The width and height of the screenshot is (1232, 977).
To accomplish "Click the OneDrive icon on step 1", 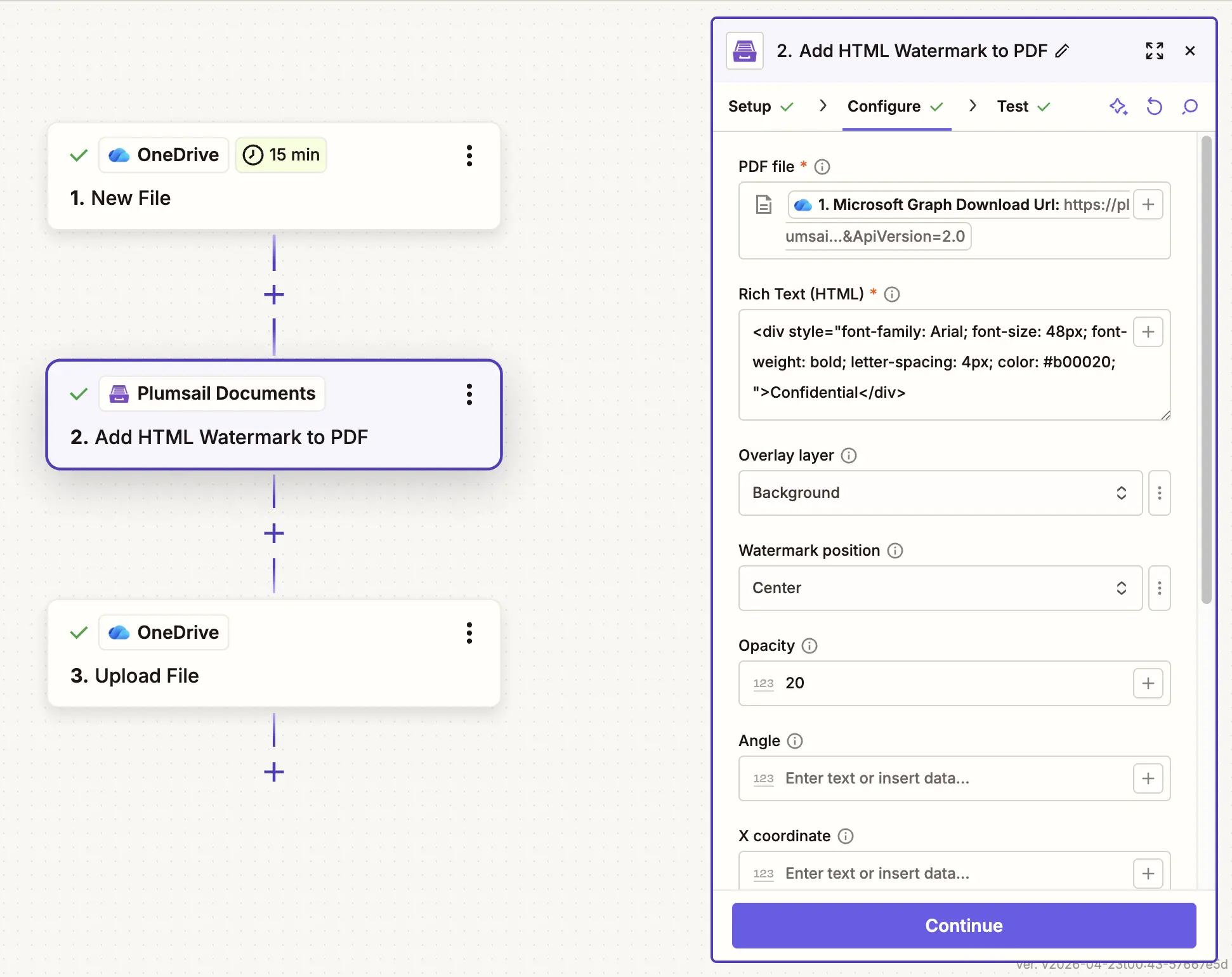I will [119, 155].
